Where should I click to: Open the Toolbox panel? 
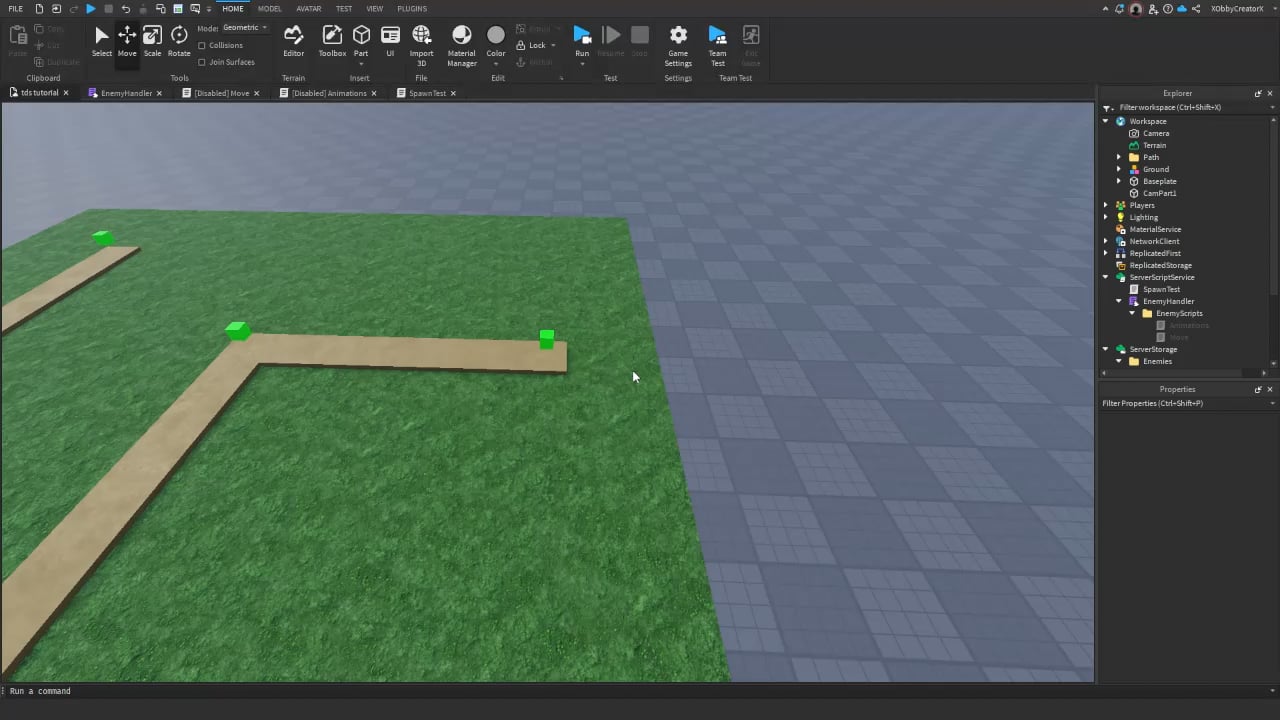pyautogui.click(x=332, y=41)
